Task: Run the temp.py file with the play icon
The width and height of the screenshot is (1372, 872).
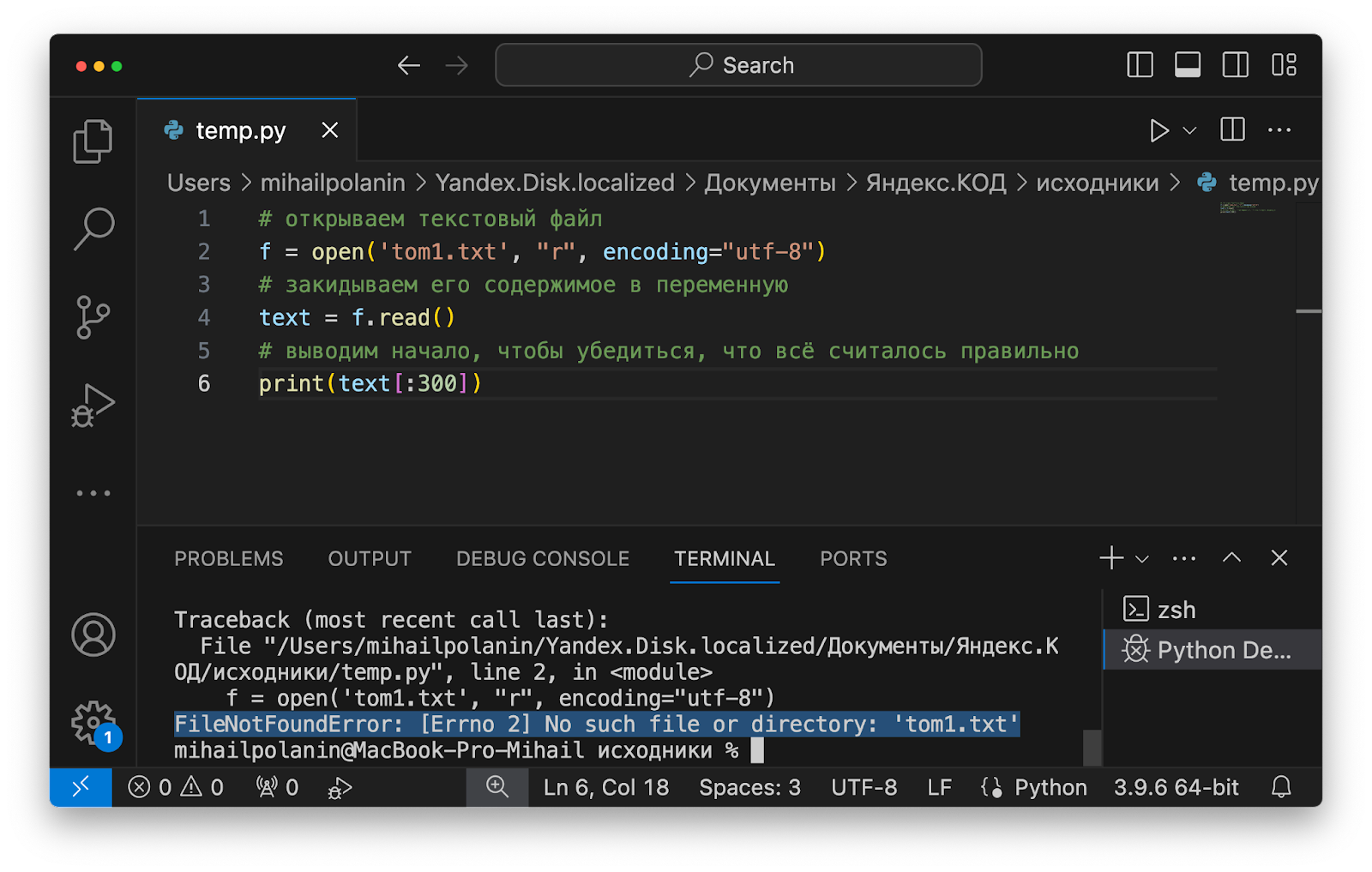Action: click(x=1159, y=129)
